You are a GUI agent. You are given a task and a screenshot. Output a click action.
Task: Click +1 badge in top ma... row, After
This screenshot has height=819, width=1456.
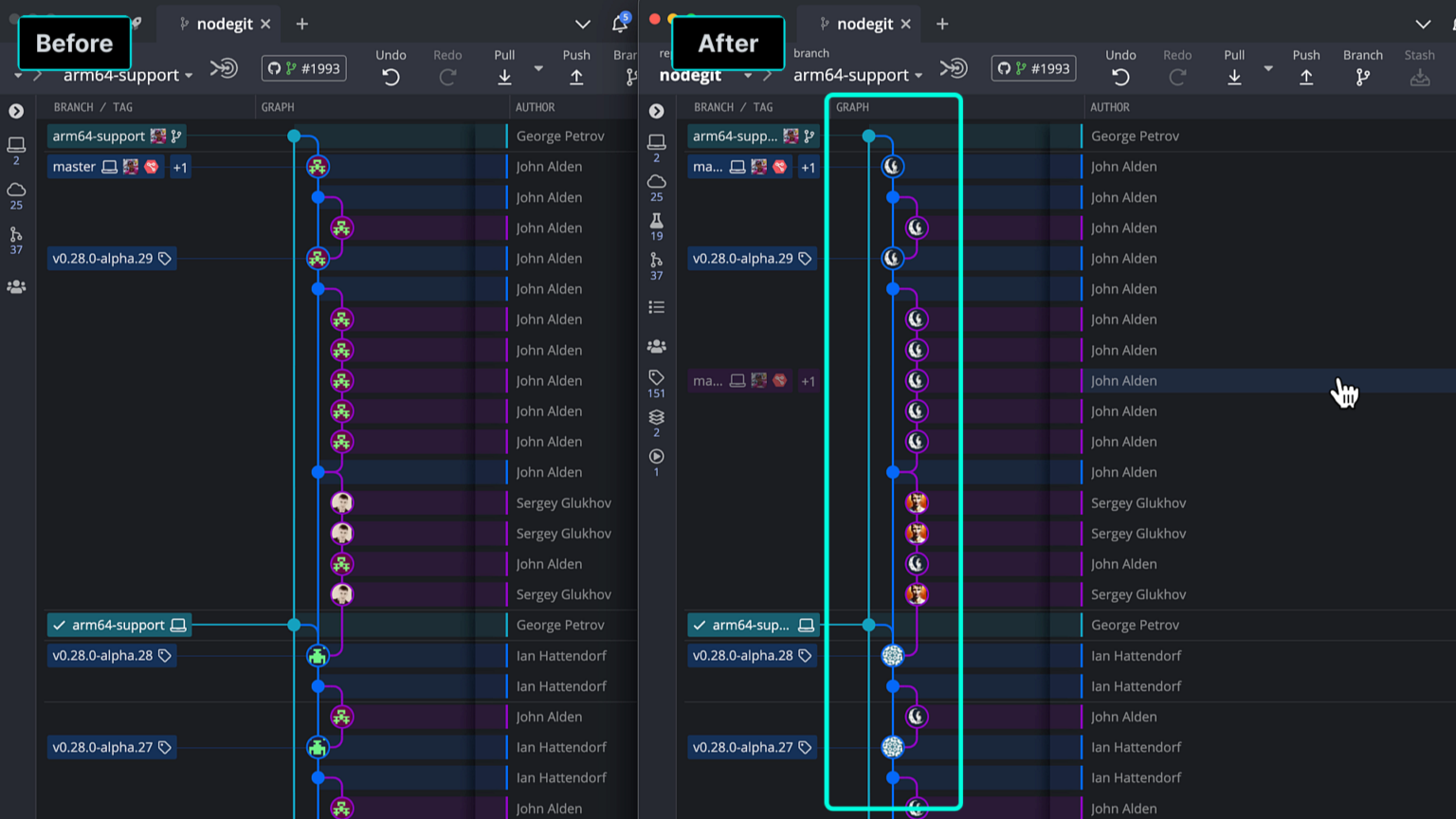(x=808, y=167)
